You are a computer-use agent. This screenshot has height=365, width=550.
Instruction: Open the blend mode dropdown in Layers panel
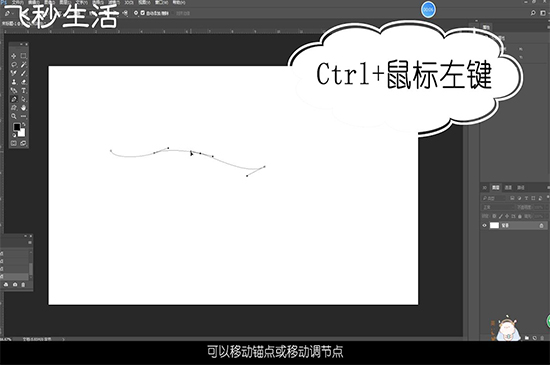pyautogui.click(x=497, y=207)
